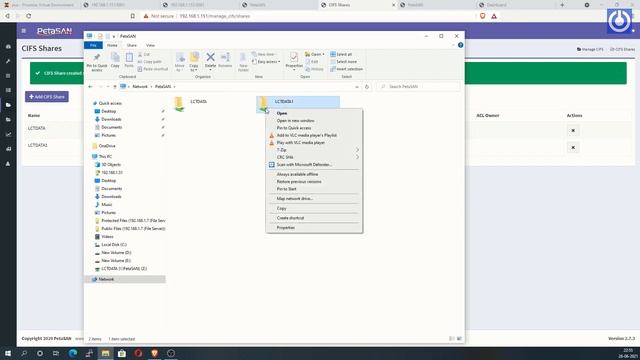The height and width of the screenshot is (360, 640).
Task: Open Microsoft Edge from the taskbar
Action: click(73, 353)
